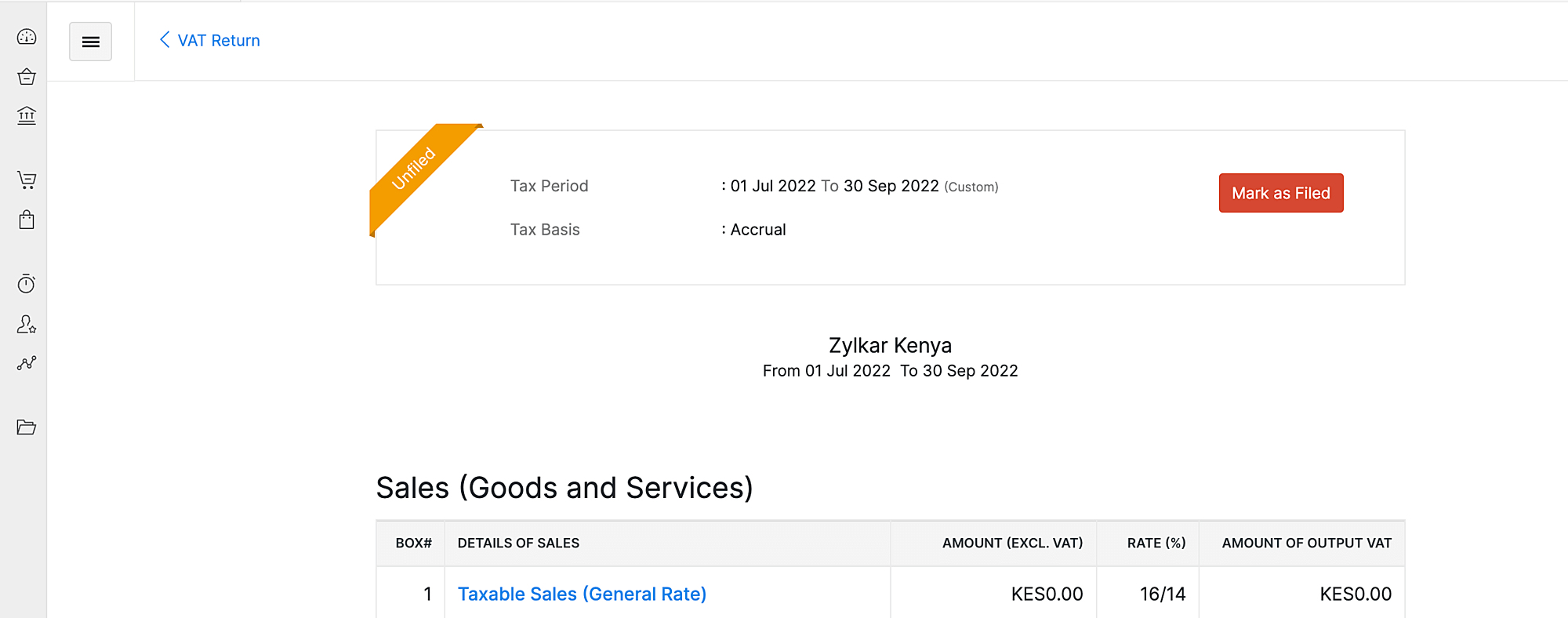The image size is (1568, 618).
Task: Click the Rate (%) column header
Action: click(1156, 543)
